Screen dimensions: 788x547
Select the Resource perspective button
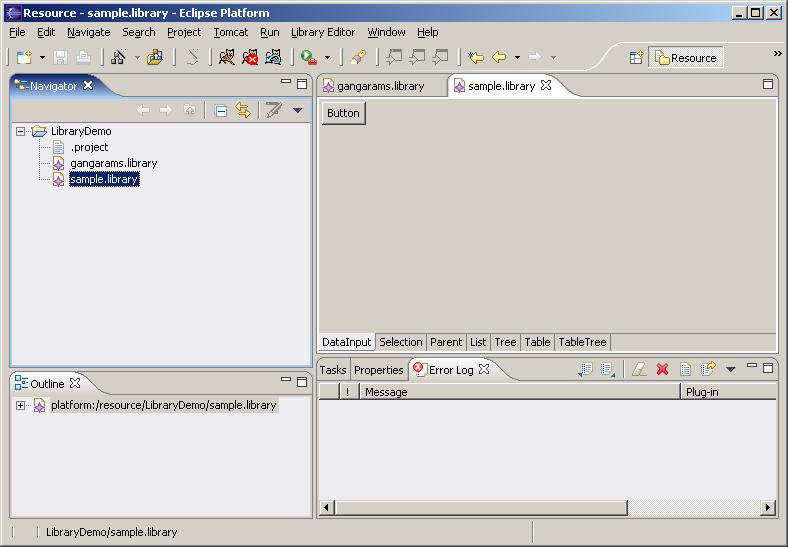coord(685,58)
